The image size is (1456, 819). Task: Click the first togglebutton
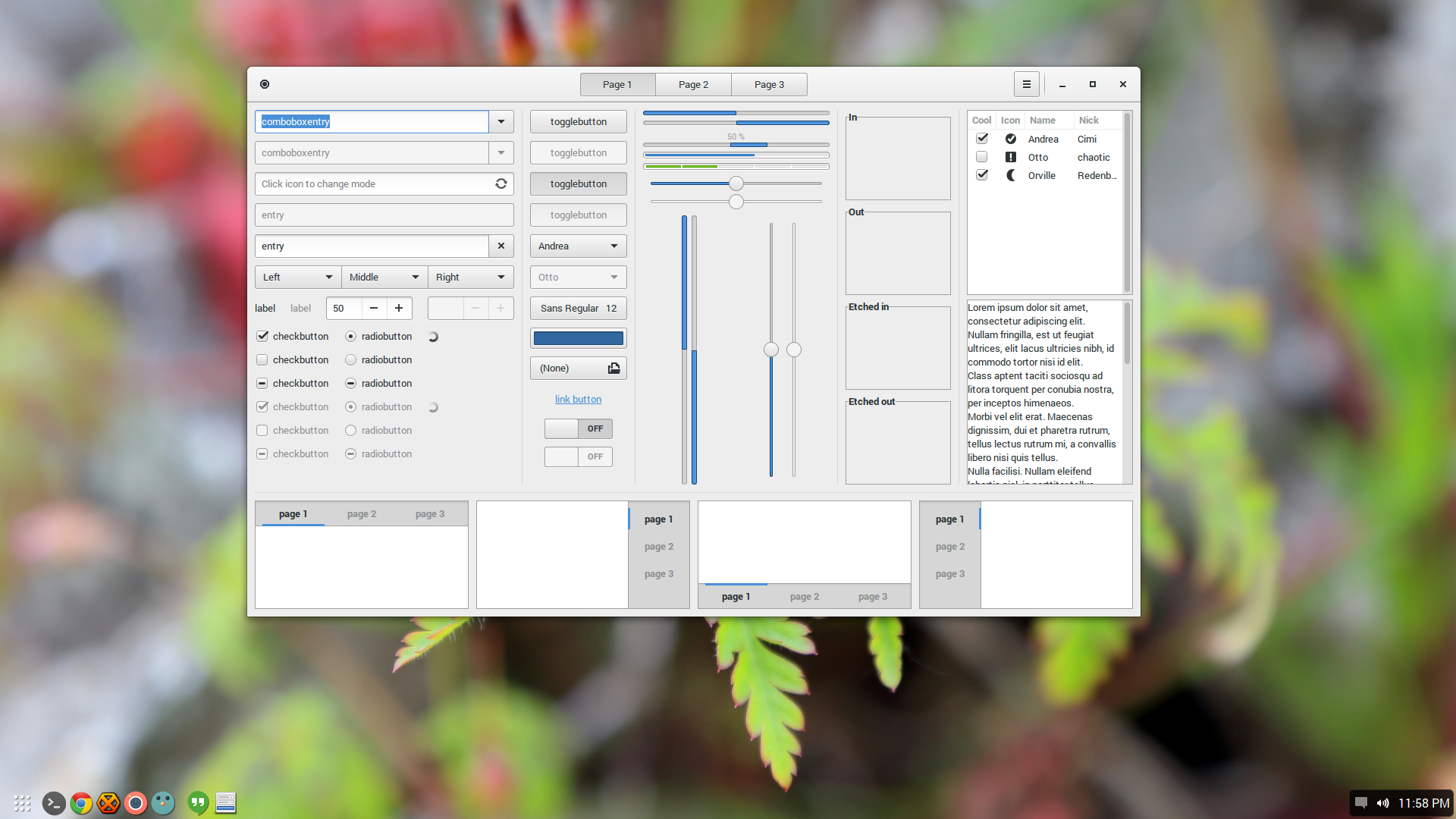(578, 121)
